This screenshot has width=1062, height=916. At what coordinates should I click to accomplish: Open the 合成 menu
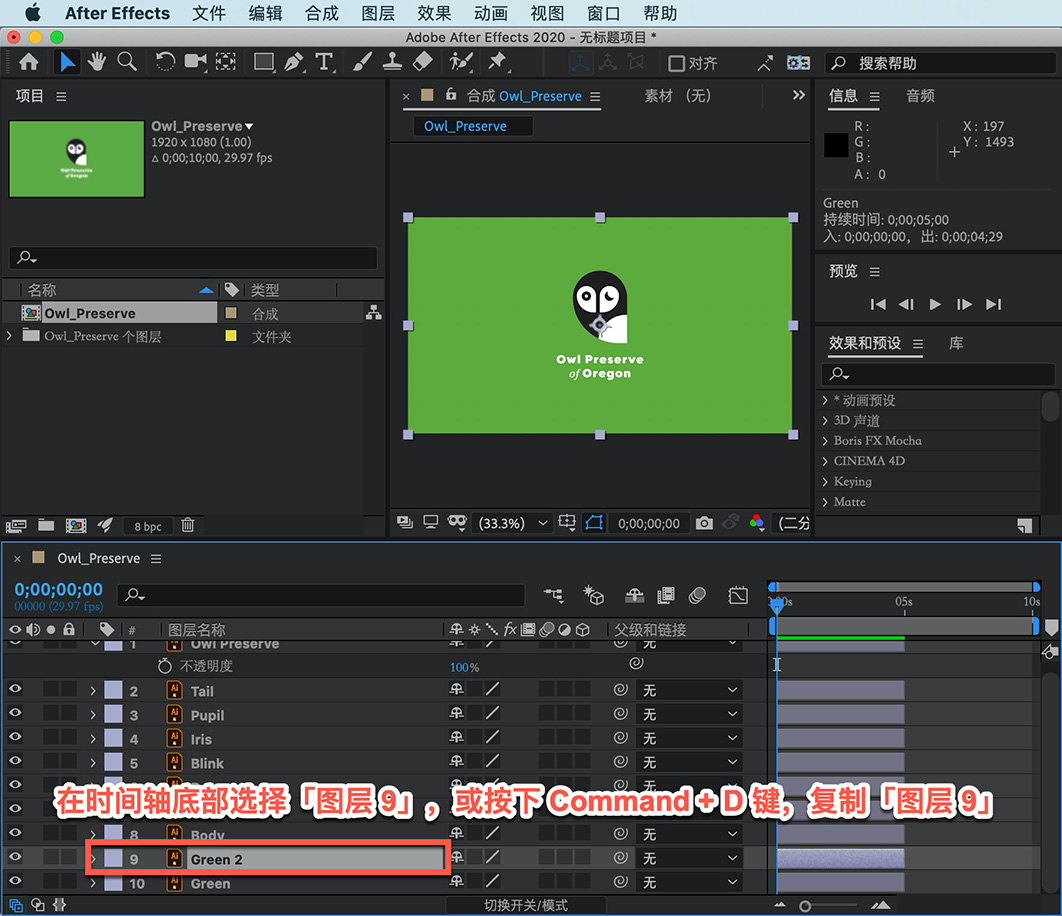pos(321,14)
